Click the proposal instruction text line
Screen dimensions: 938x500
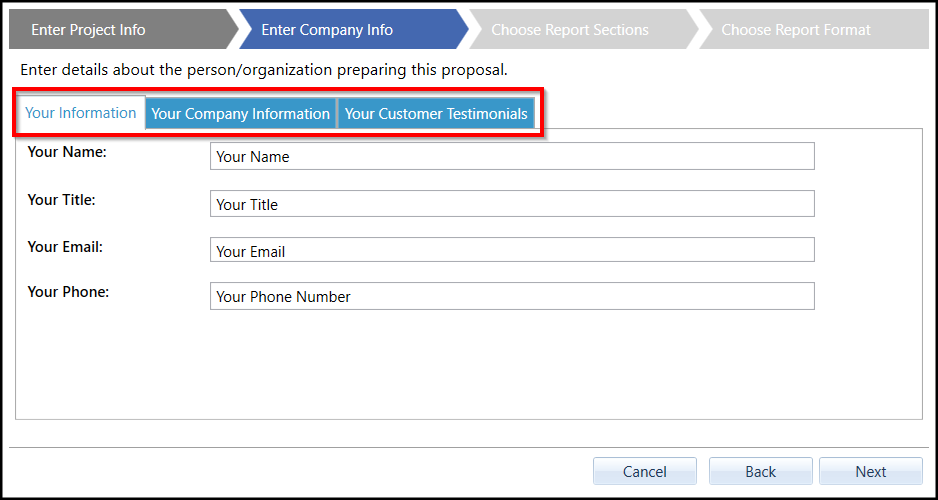[x=264, y=71]
